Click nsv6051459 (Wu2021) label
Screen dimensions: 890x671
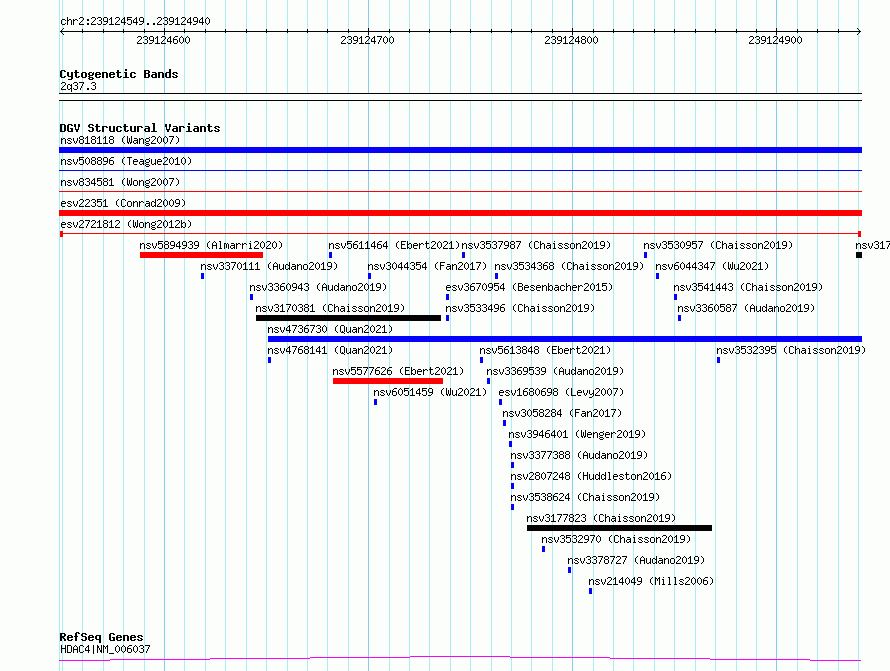coord(430,392)
